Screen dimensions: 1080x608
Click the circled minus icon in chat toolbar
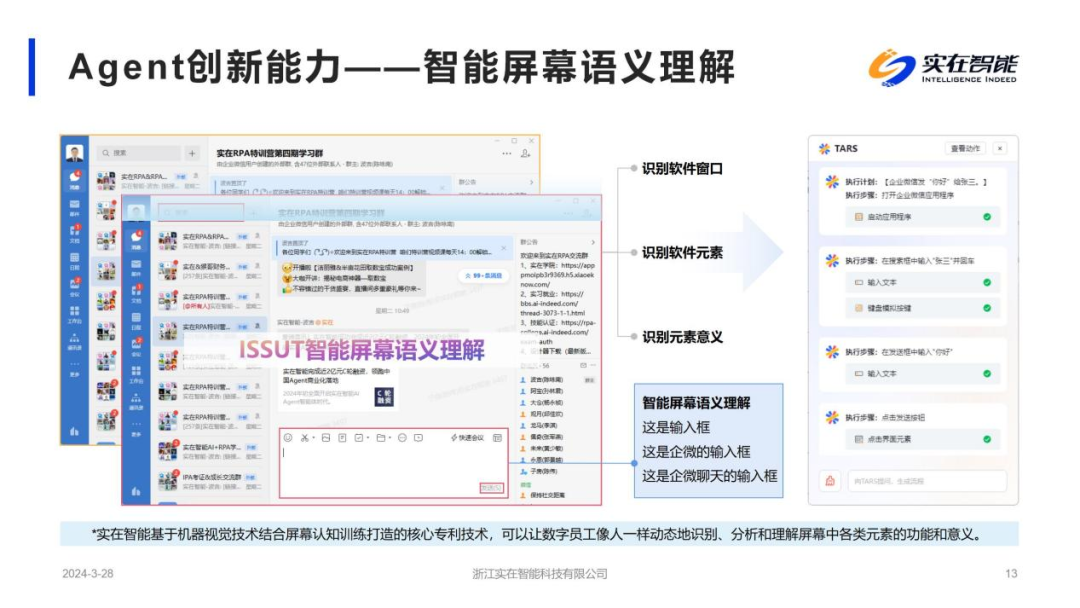point(402,438)
